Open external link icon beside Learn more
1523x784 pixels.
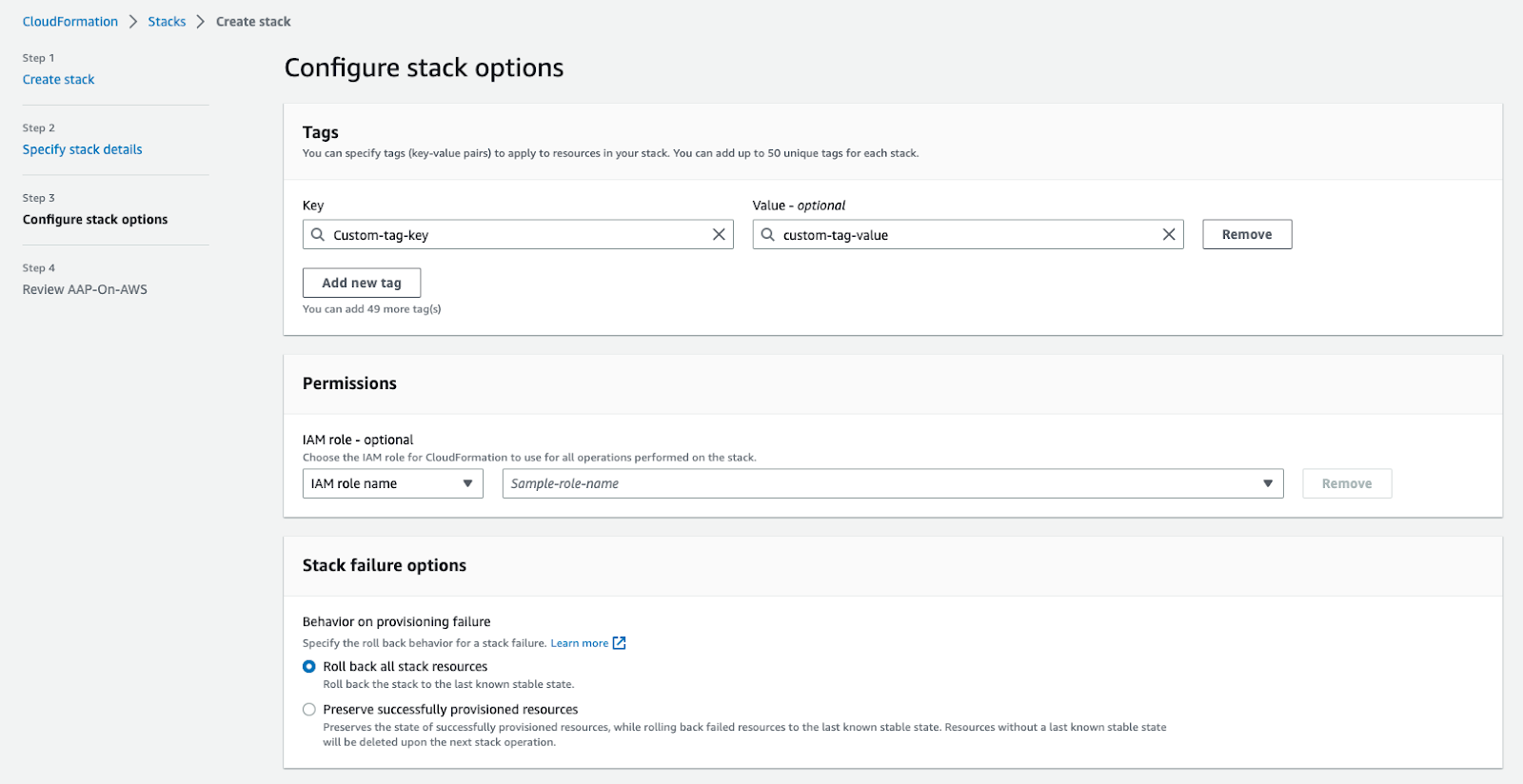620,643
